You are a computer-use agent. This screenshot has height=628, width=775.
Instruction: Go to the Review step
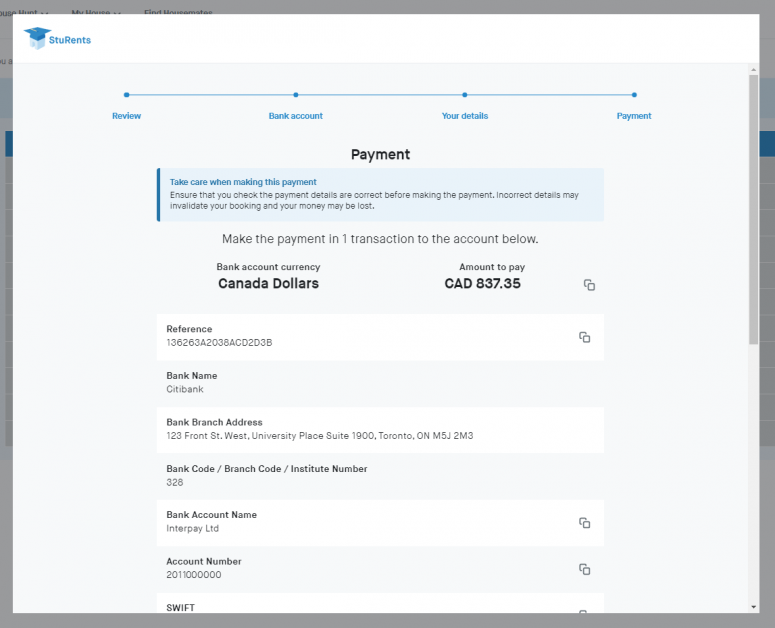tap(127, 116)
